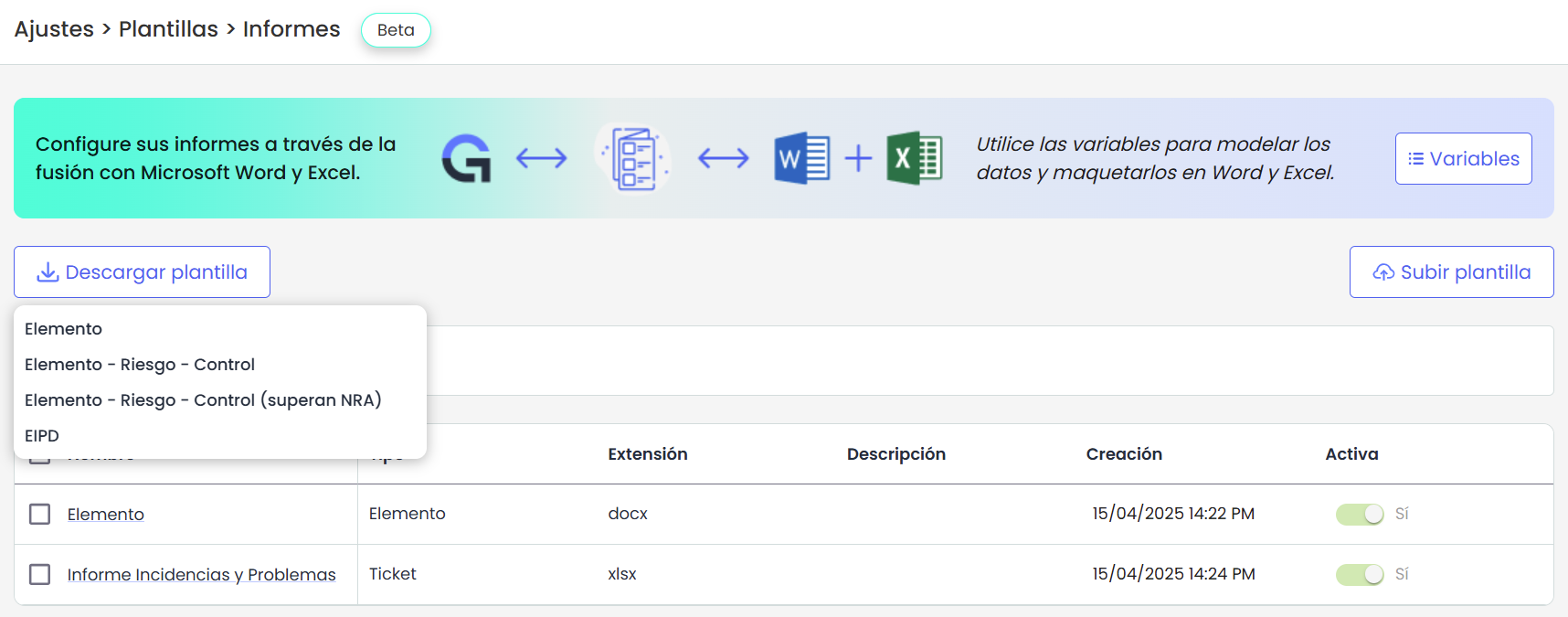Disable the Activa toggle for Elemento row
This screenshot has height=617, width=1568.
1360,514
